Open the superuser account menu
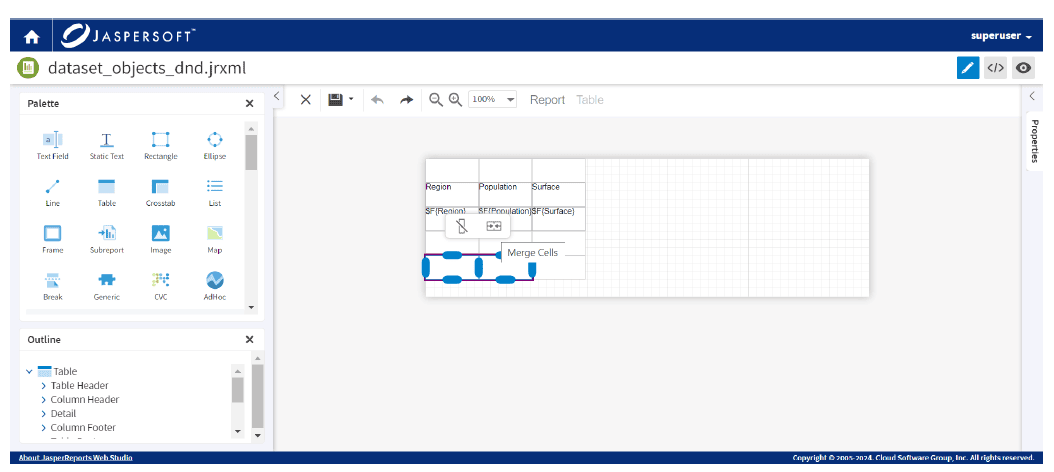Screen dimensions: 1054x472 pos(1001,36)
